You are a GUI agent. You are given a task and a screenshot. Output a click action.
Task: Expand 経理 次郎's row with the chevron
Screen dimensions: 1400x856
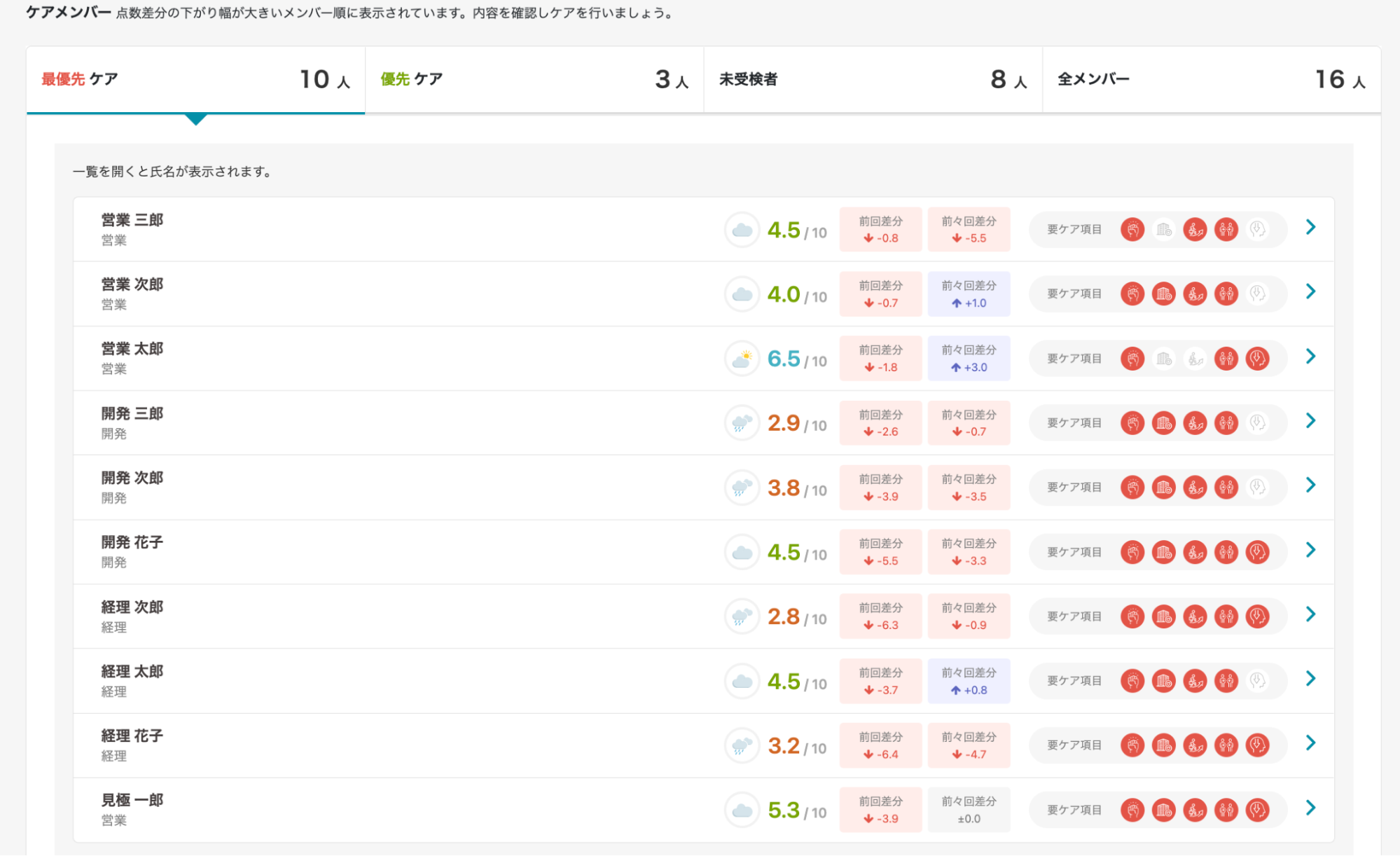point(1310,615)
